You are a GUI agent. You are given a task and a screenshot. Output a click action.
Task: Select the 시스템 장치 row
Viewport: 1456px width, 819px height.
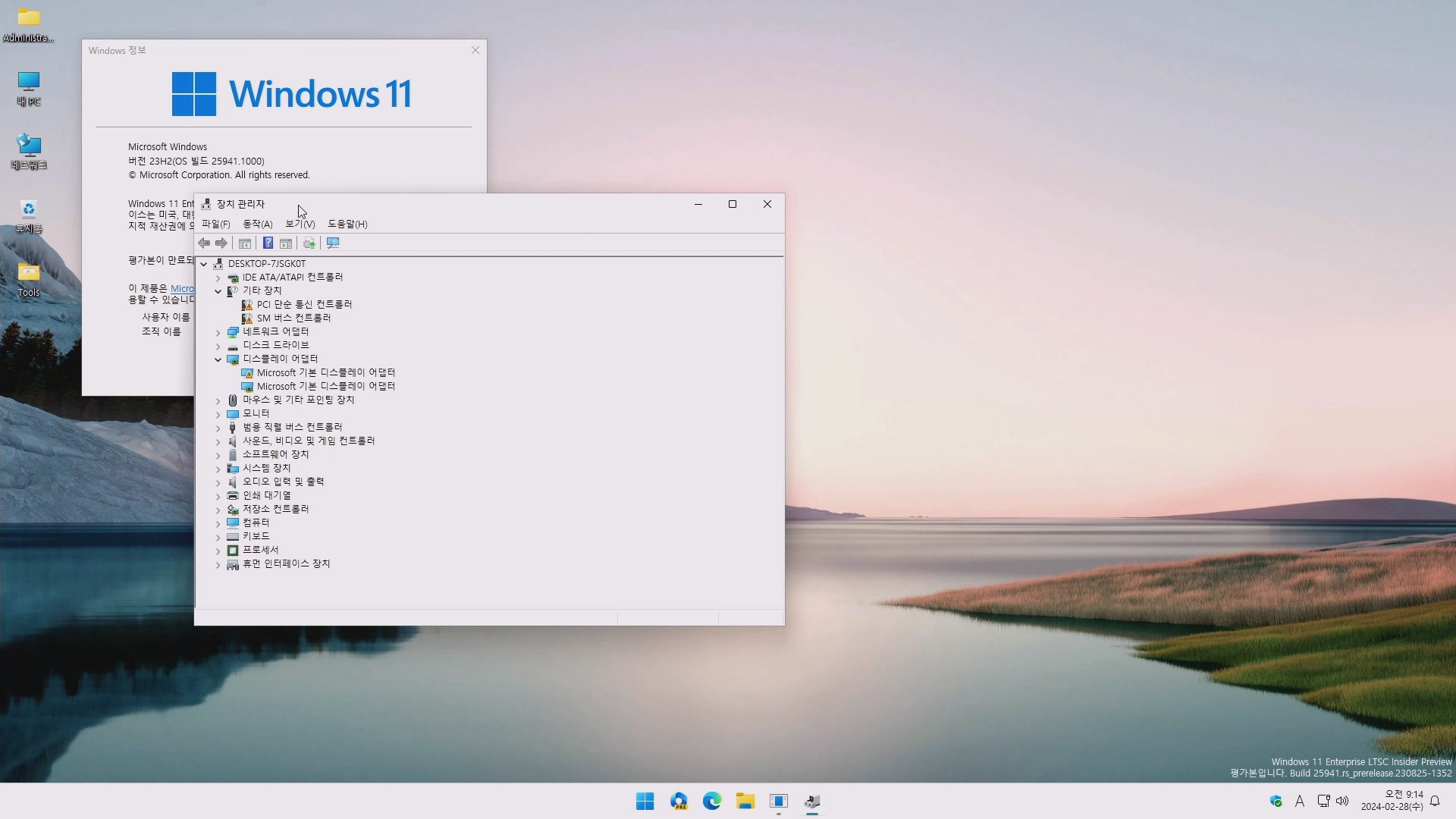[x=266, y=469]
